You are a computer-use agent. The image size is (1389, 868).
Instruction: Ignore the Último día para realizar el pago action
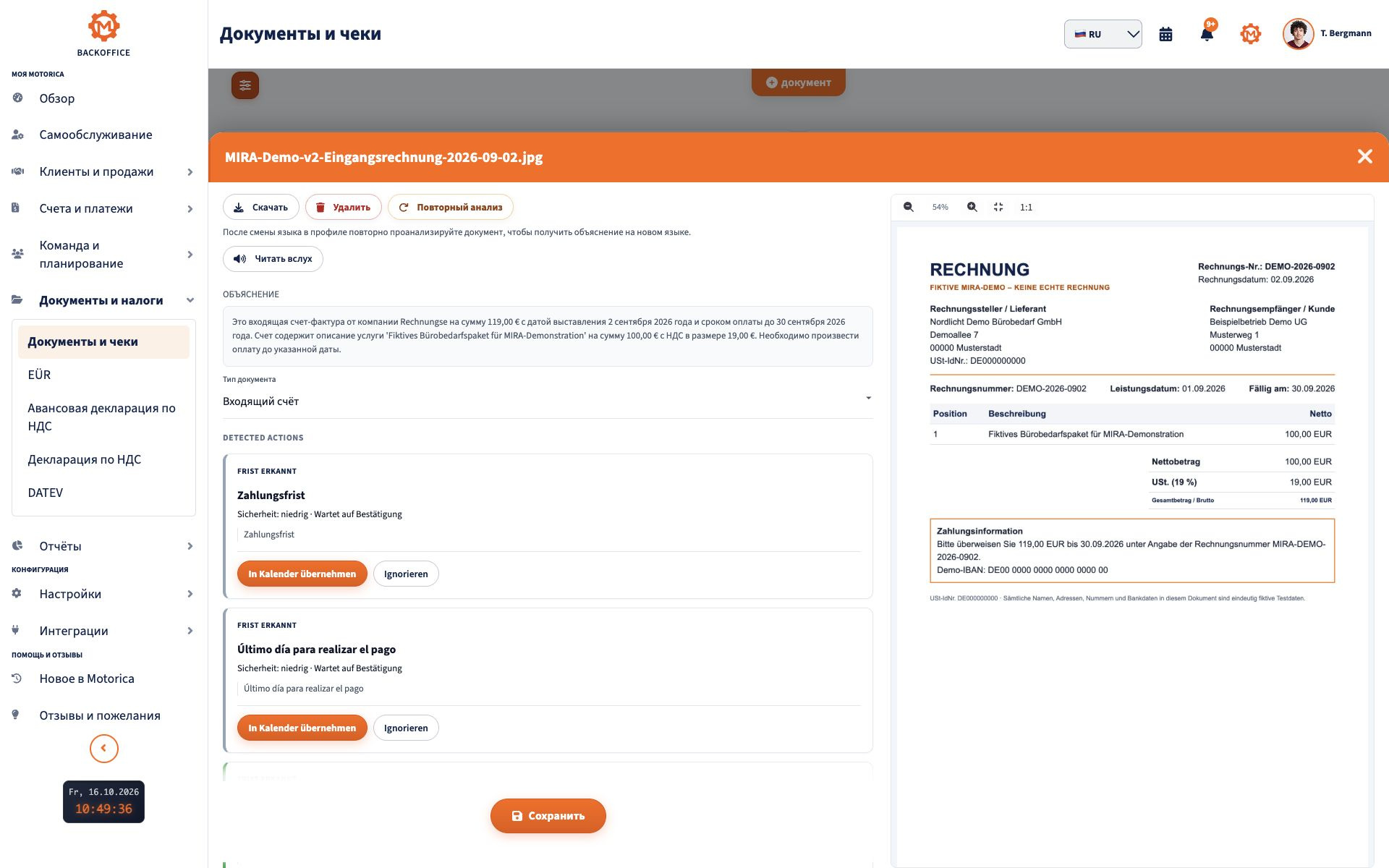point(406,728)
